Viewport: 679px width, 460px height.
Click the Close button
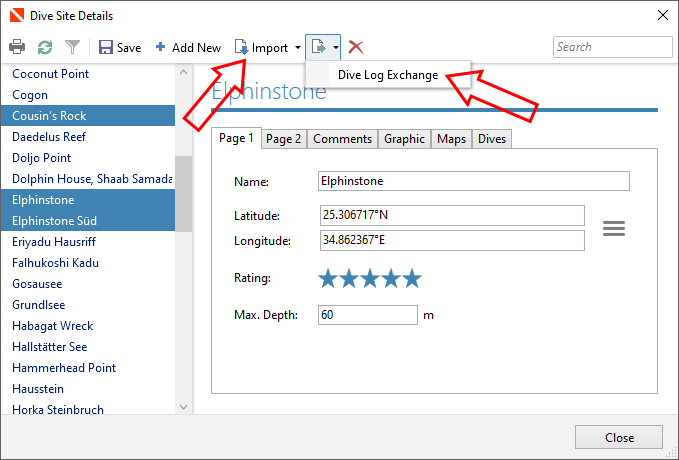coord(619,437)
